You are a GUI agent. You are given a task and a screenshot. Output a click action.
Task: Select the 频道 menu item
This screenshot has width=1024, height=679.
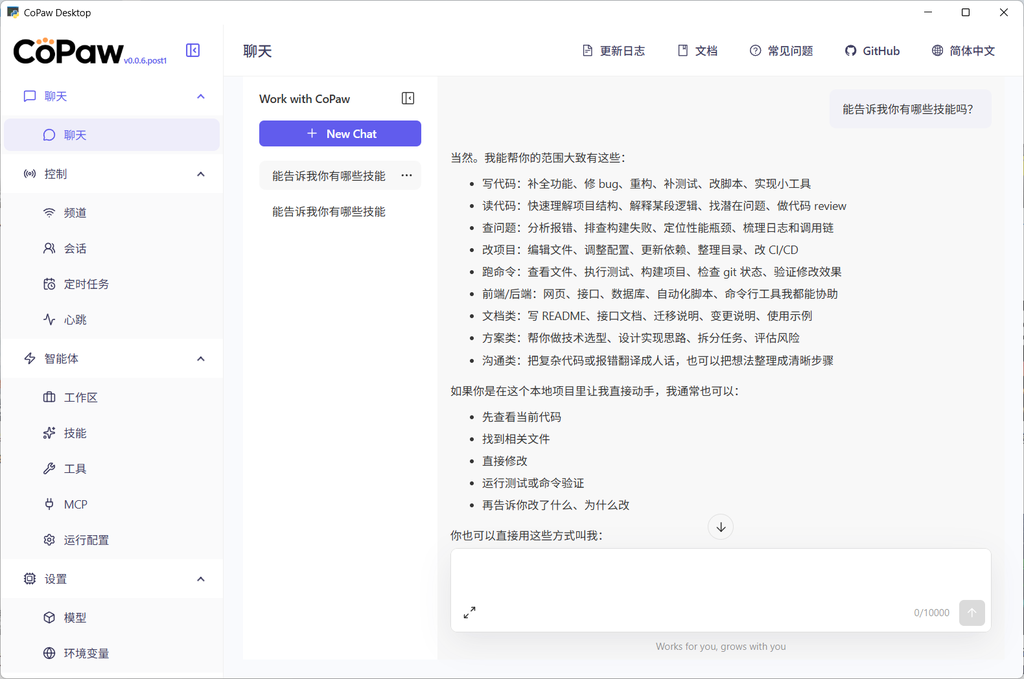112,213
